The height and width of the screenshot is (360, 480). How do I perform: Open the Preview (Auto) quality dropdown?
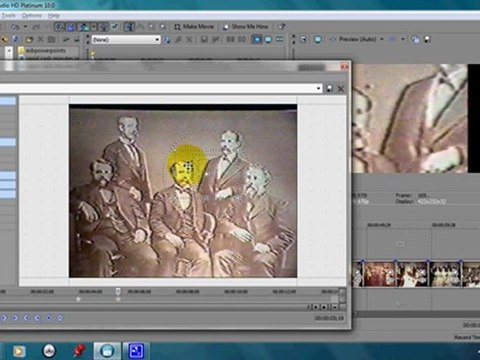[382, 39]
